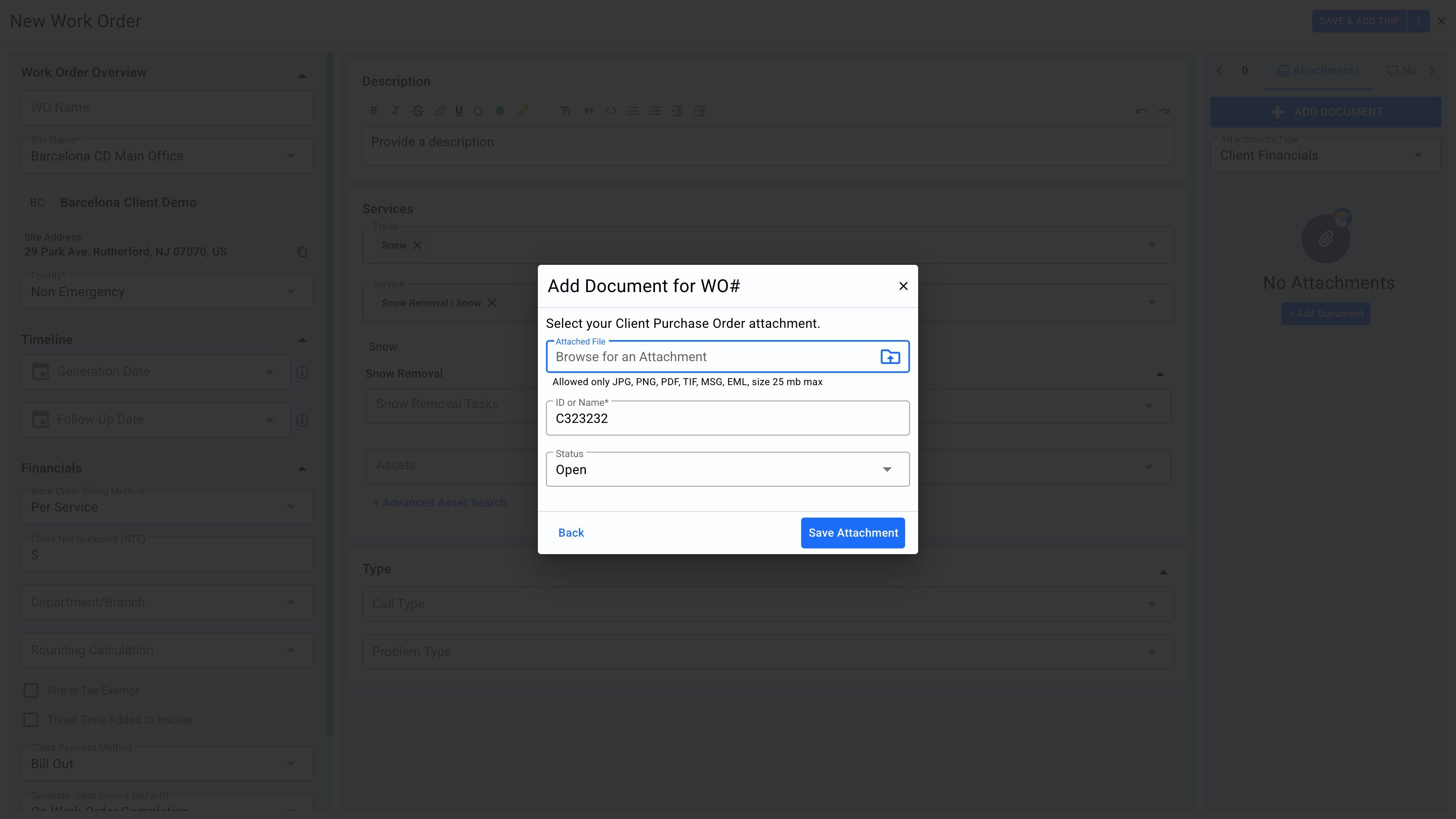Collapse the Work Order Overview section
Screen dimensions: 1456x819
pyautogui.click(x=302, y=75)
